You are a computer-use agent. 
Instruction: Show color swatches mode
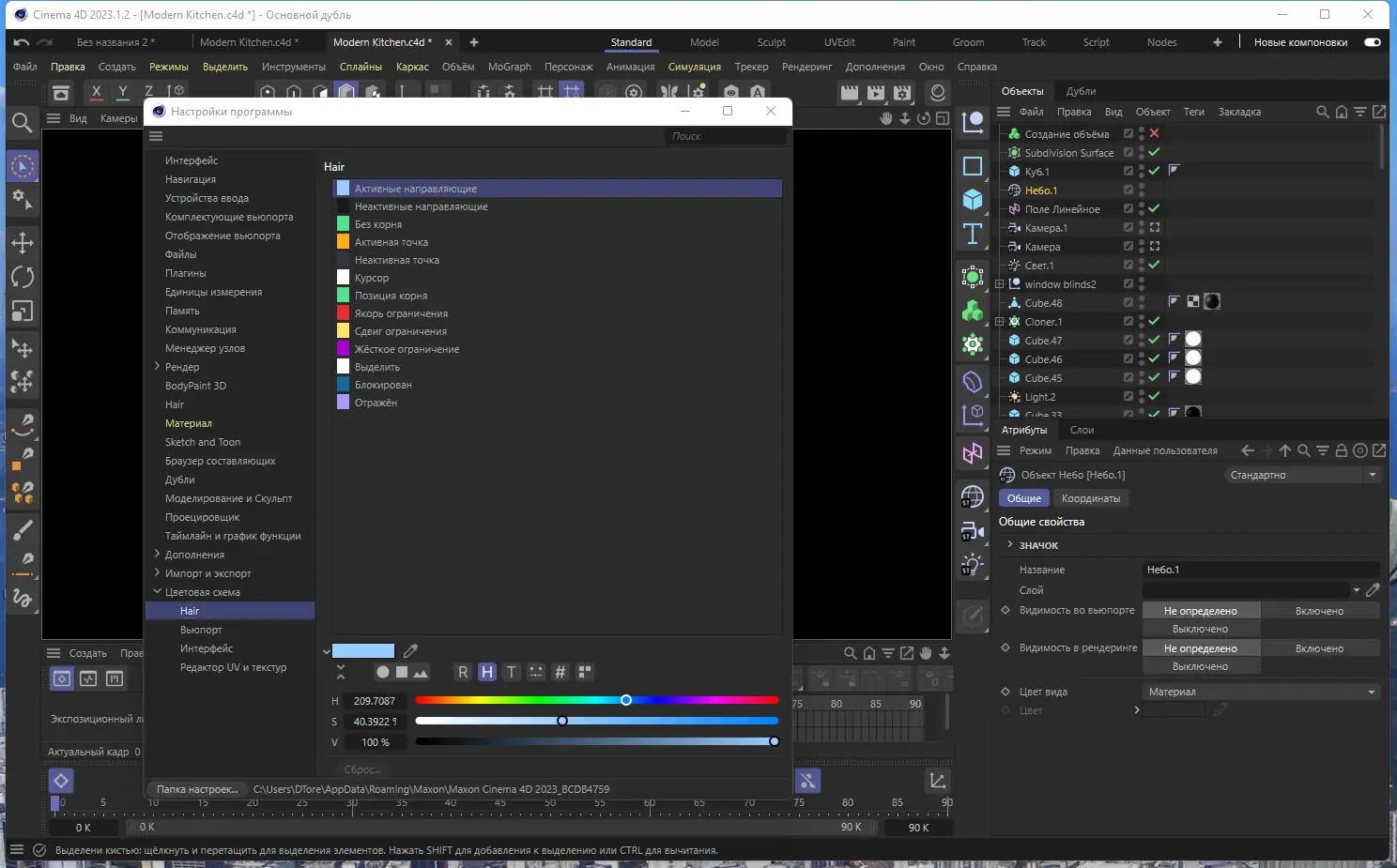click(585, 672)
